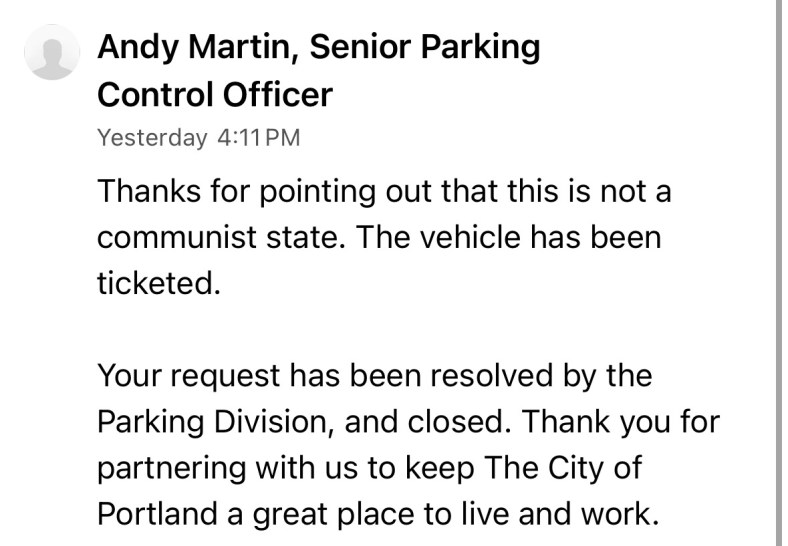The image size is (788, 546).
Task: Open Andy Martin's profile avatar
Action: pyautogui.click(x=52, y=52)
